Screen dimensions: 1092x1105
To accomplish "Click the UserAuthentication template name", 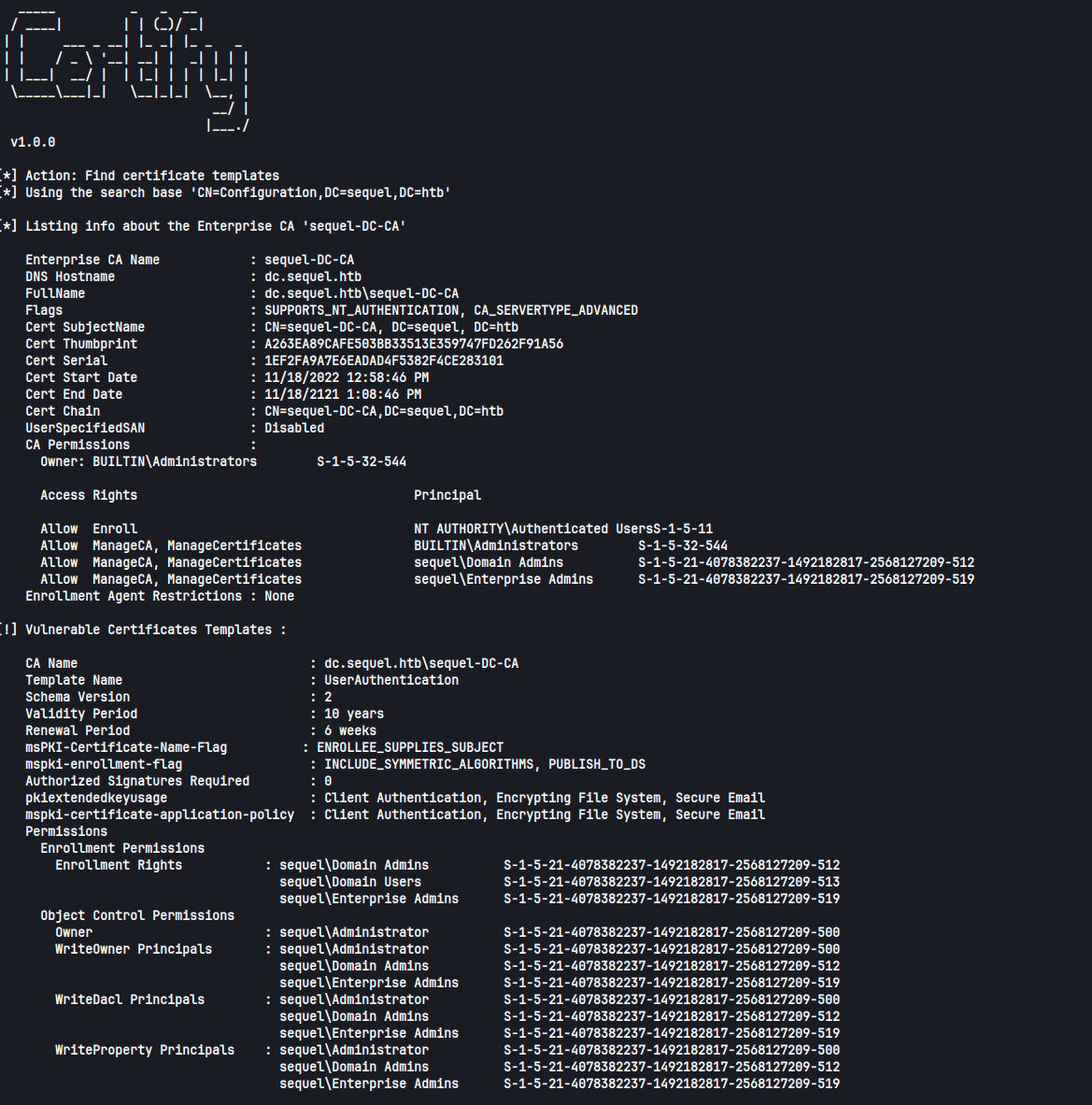I will tap(390, 680).
